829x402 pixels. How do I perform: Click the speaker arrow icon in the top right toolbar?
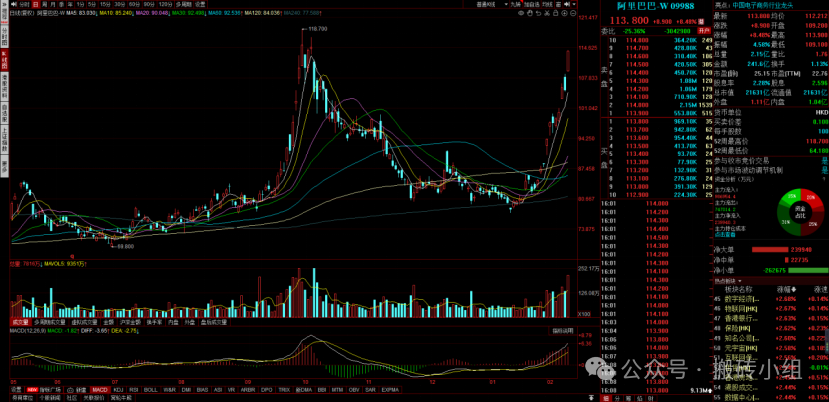tap(567, 4)
